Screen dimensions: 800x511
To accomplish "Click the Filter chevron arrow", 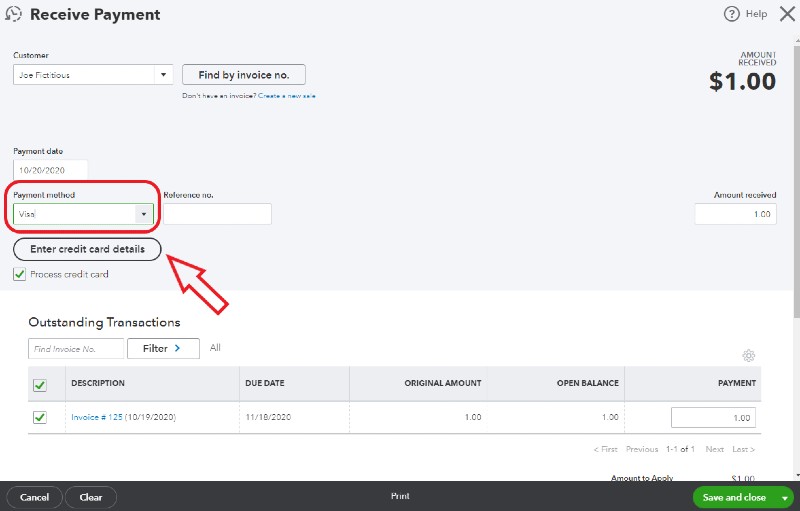I will pos(178,348).
